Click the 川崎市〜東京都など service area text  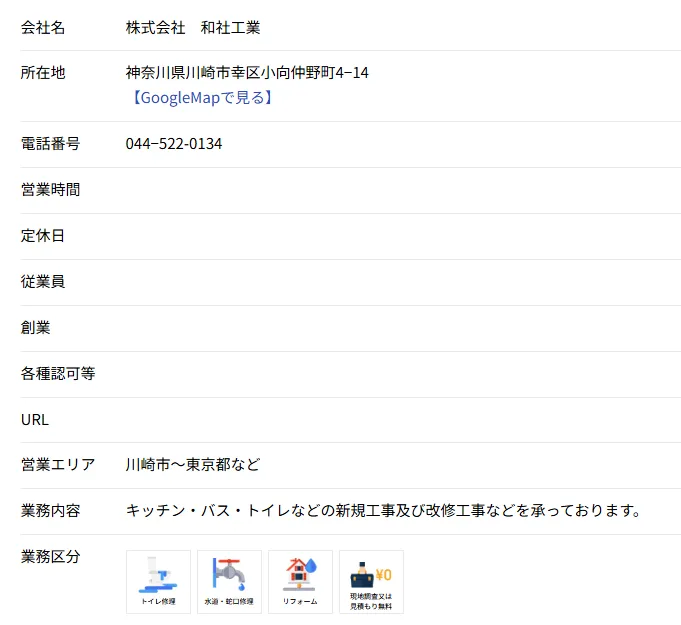[193, 465]
